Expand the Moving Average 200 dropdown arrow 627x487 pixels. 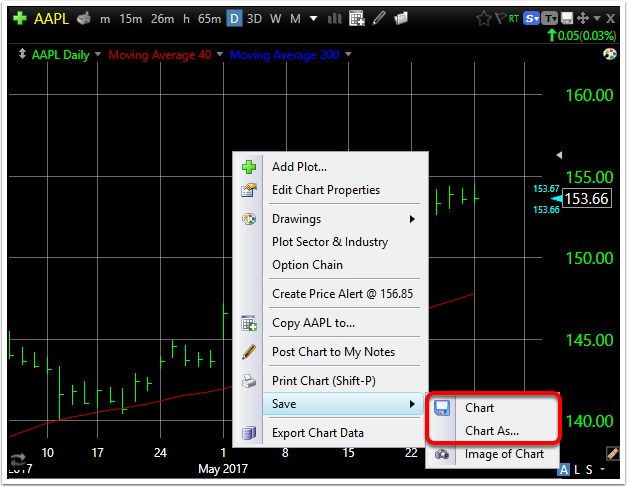(x=348, y=54)
